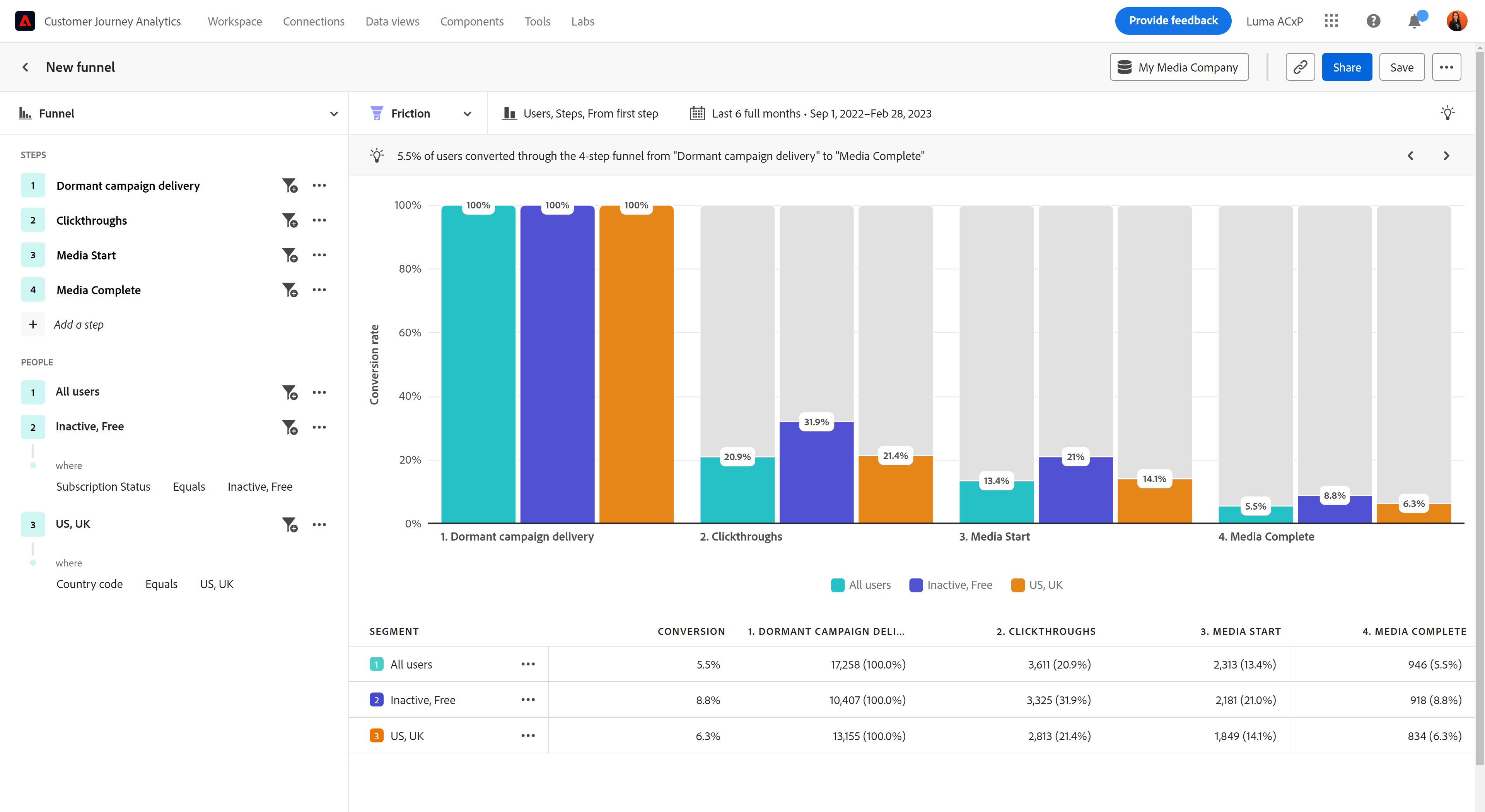Viewport: 1485px width, 812px height.
Task: Expand the Funnel visualization type dropdown
Action: point(333,114)
